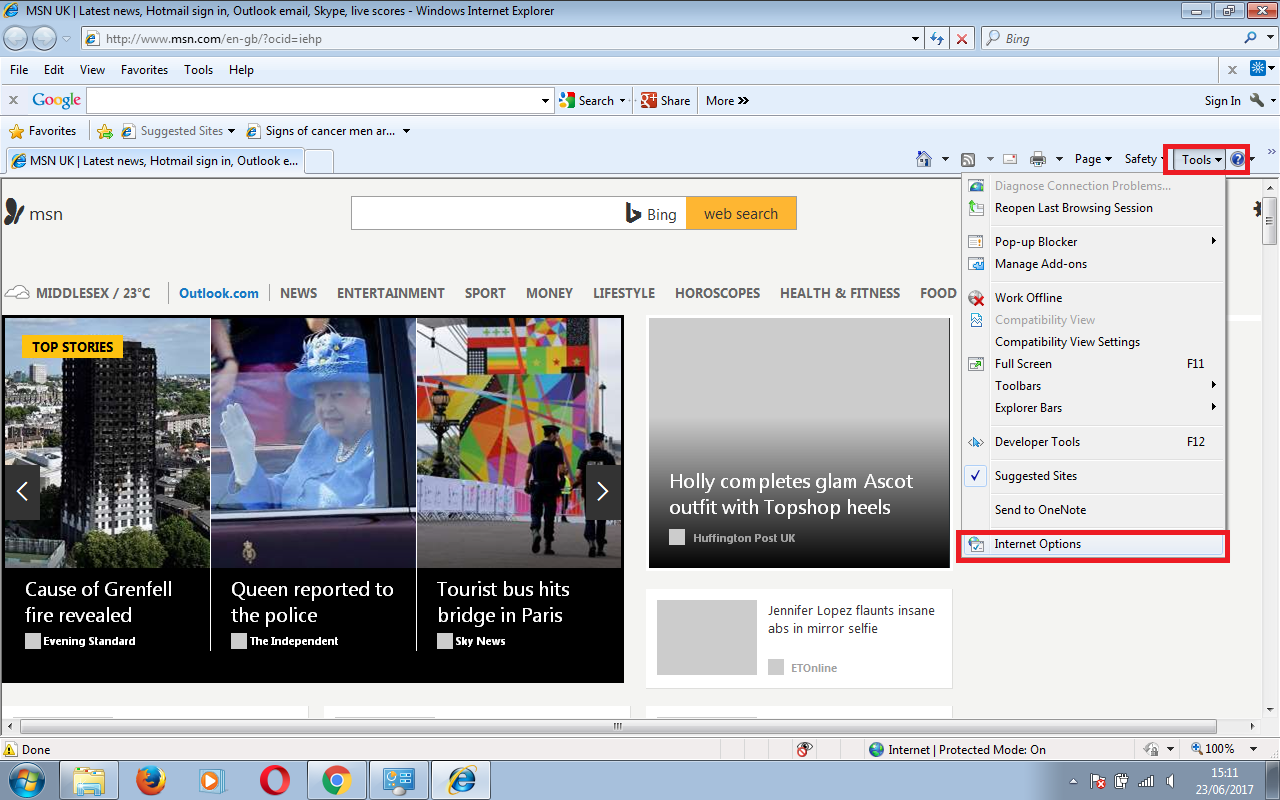This screenshot has height=800, width=1280.
Task: Switch to the MSN UK tab
Action: click(154, 161)
